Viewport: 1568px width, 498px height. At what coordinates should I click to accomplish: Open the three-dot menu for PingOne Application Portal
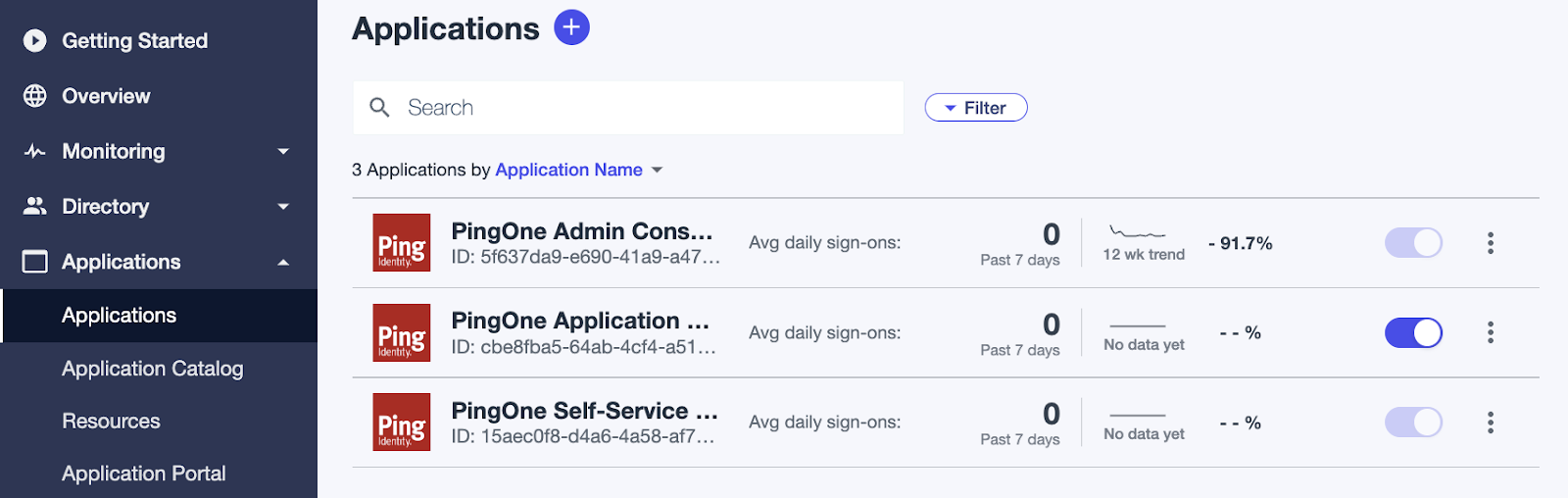point(1490,332)
